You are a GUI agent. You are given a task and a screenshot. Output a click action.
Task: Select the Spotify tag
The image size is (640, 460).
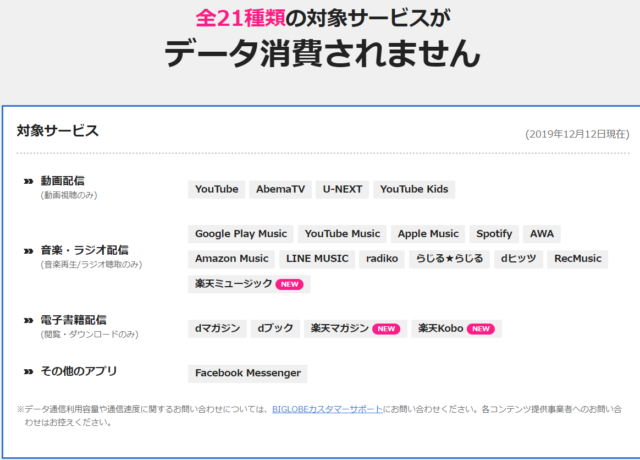494,234
